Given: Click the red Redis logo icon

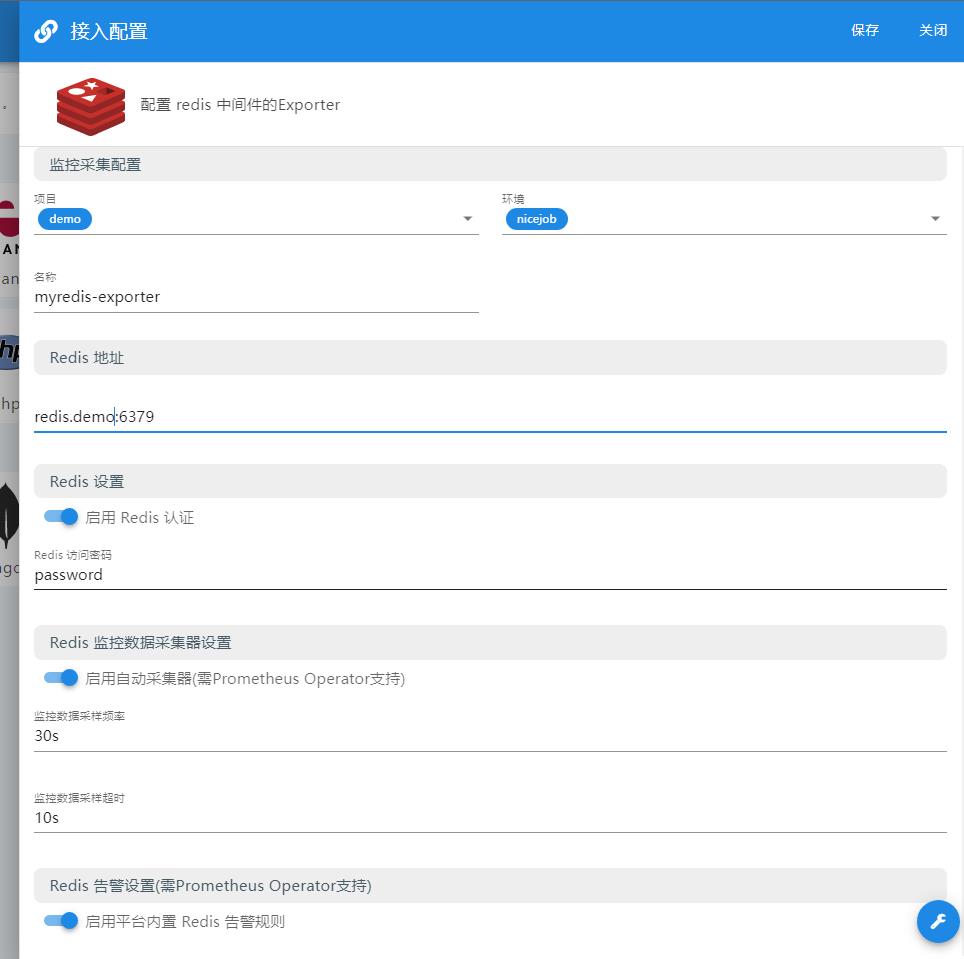Looking at the screenshot, I should tap(91, 106).
